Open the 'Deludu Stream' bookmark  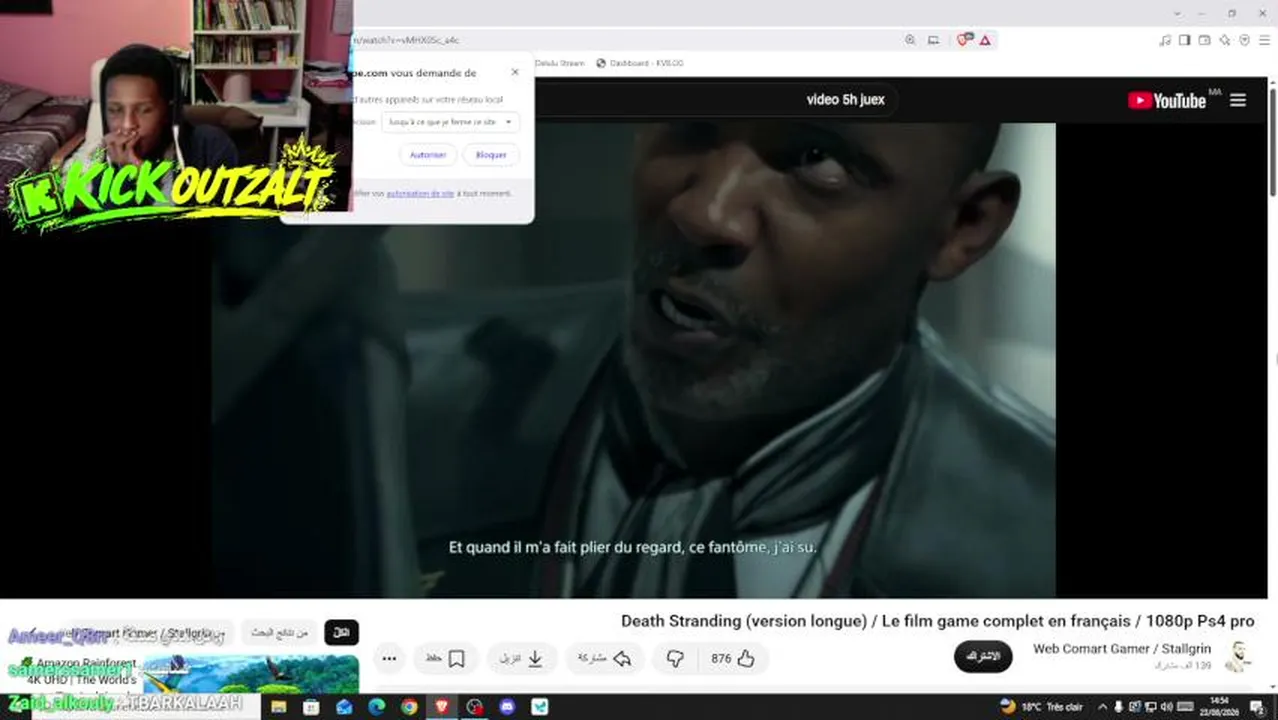click(560, 63)
